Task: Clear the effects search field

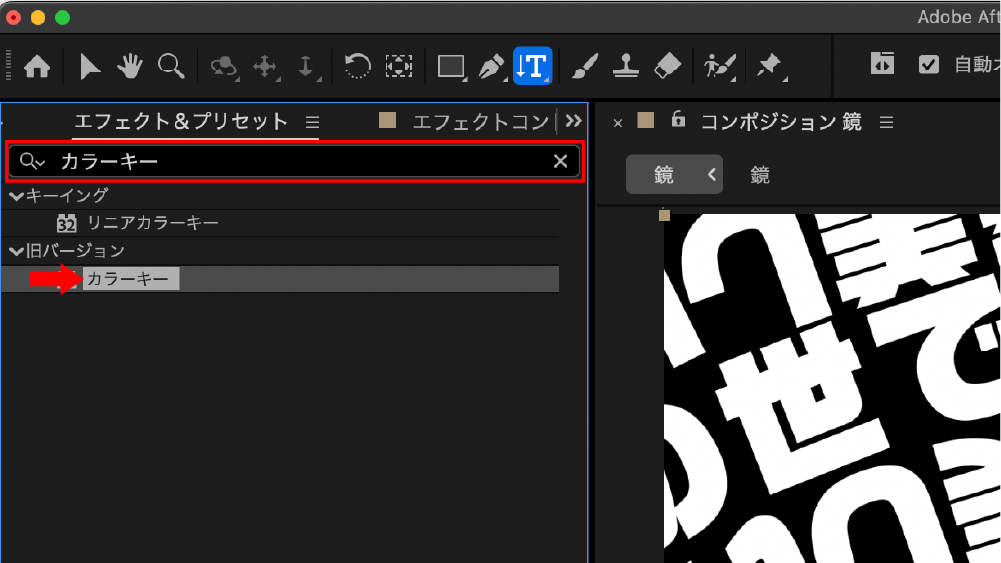Action: click(x=560, y=161)
